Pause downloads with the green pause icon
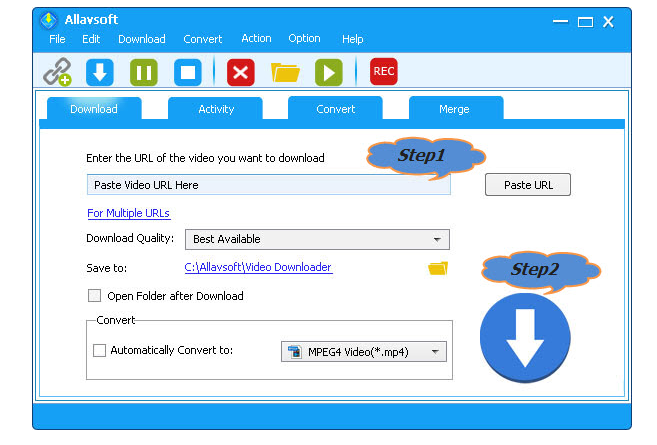Viewport: 657px width, 445px height. [x=143, y=71]
